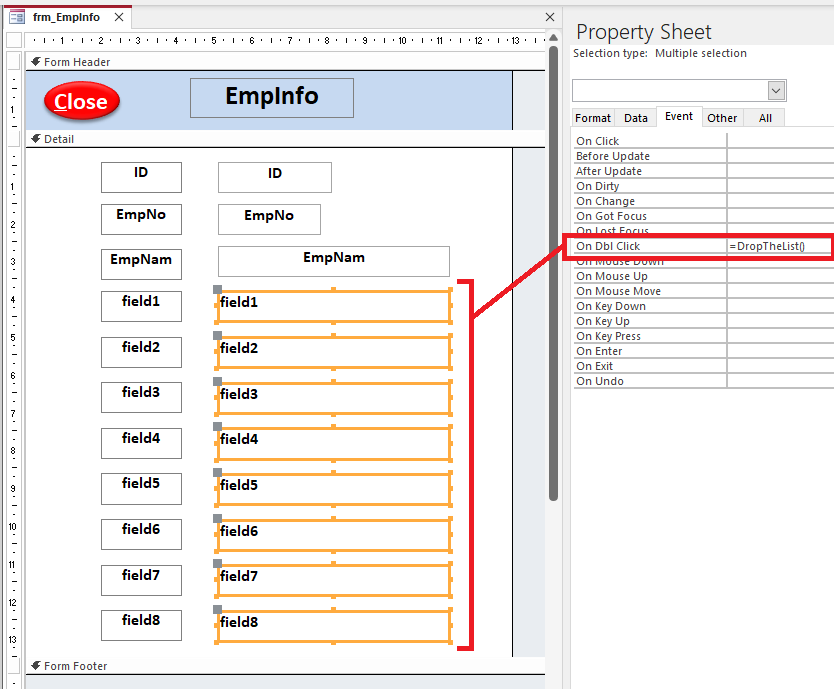834x689 pixels.
Task: Select the ID text box control
Action: [x=274, y=177]
